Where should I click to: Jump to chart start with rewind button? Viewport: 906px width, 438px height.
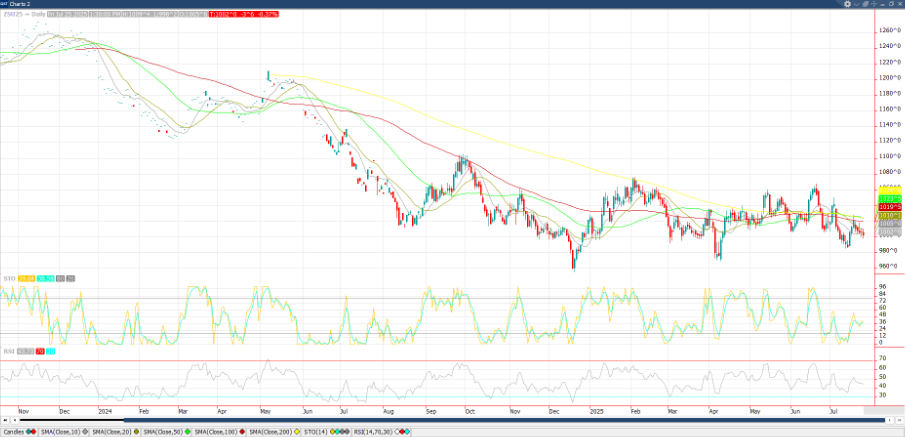click(x=6, y=420)
